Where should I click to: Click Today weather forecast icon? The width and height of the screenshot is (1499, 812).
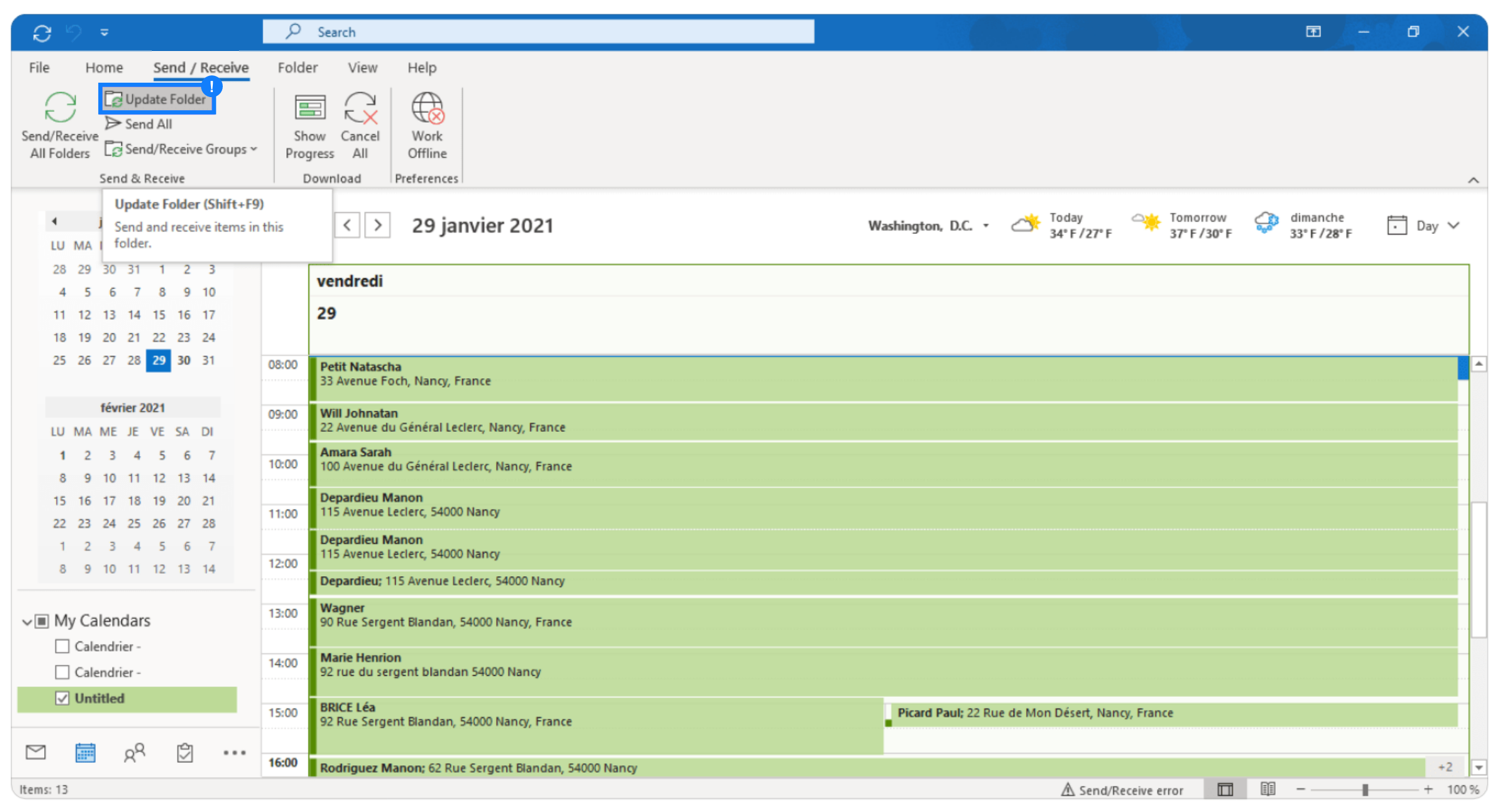[x=1025, y=223]
